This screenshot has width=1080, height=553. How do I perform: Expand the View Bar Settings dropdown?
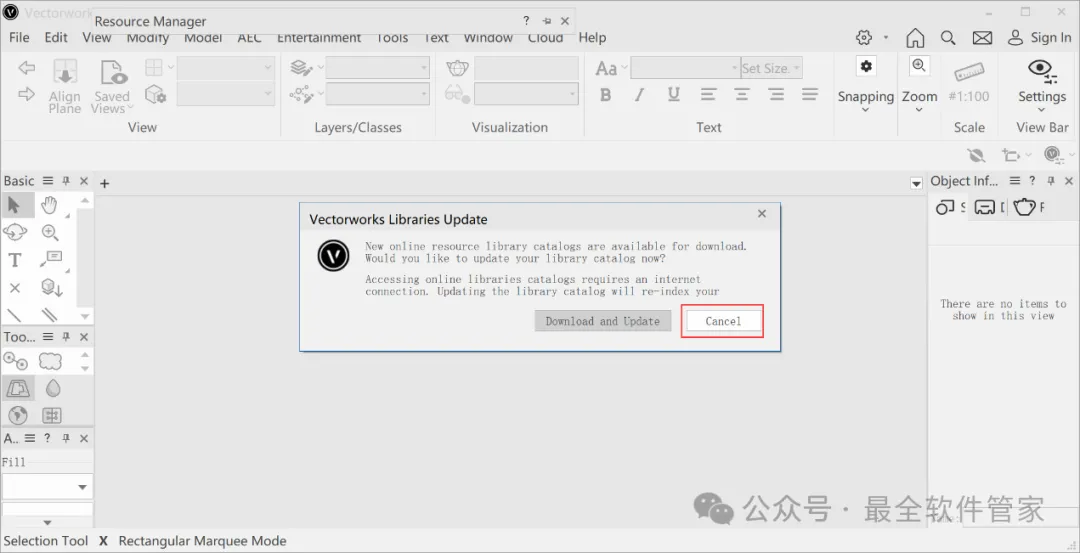1041,109
